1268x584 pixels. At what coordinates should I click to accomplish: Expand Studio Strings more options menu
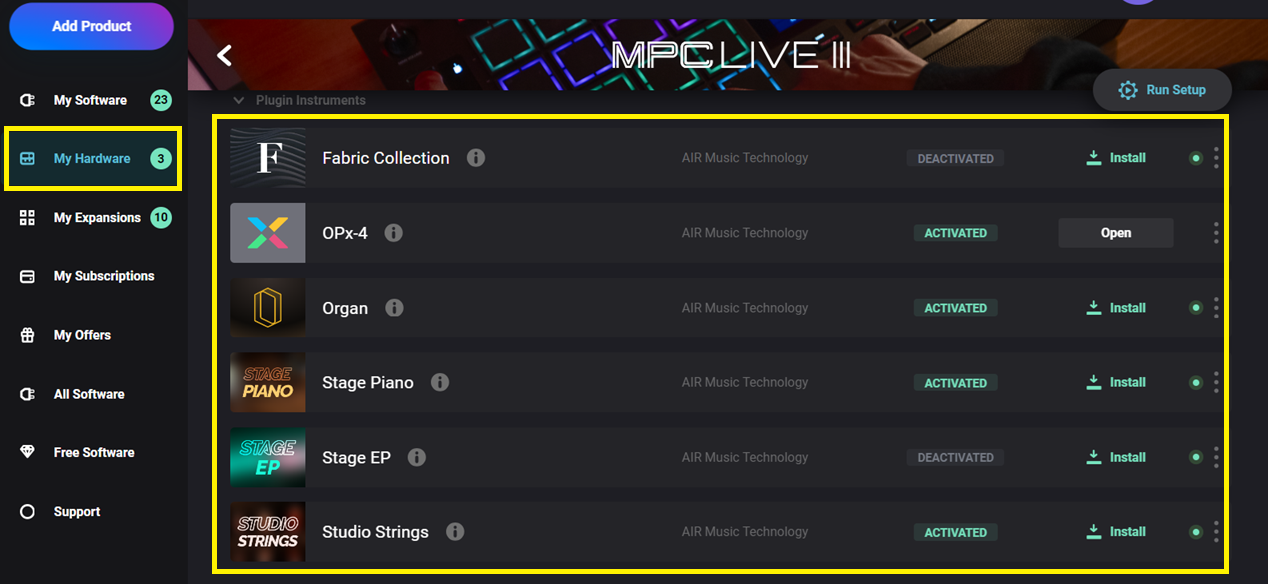[1216, 532]
